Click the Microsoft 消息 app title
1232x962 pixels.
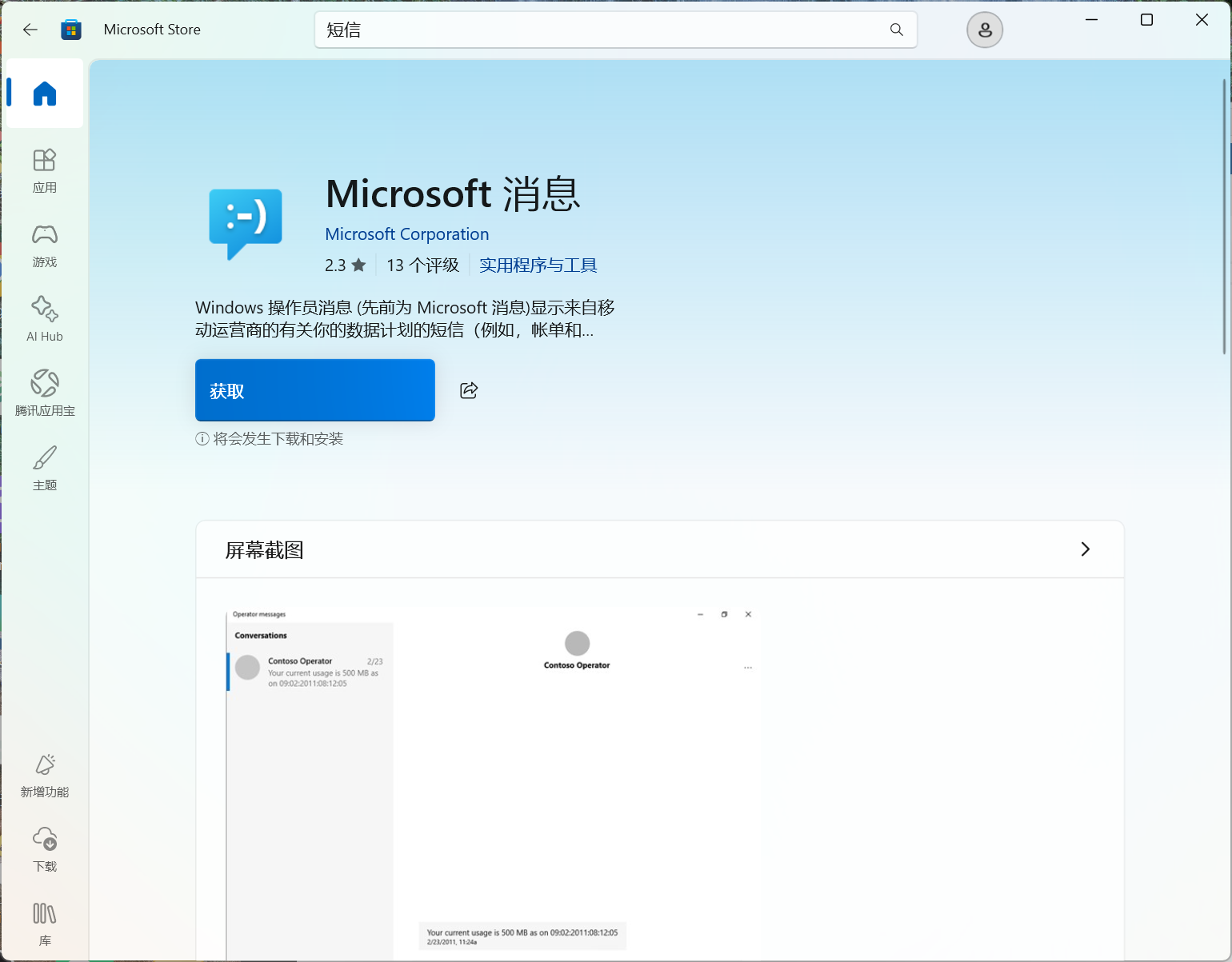pyautogui.click(x=453, y=194)
